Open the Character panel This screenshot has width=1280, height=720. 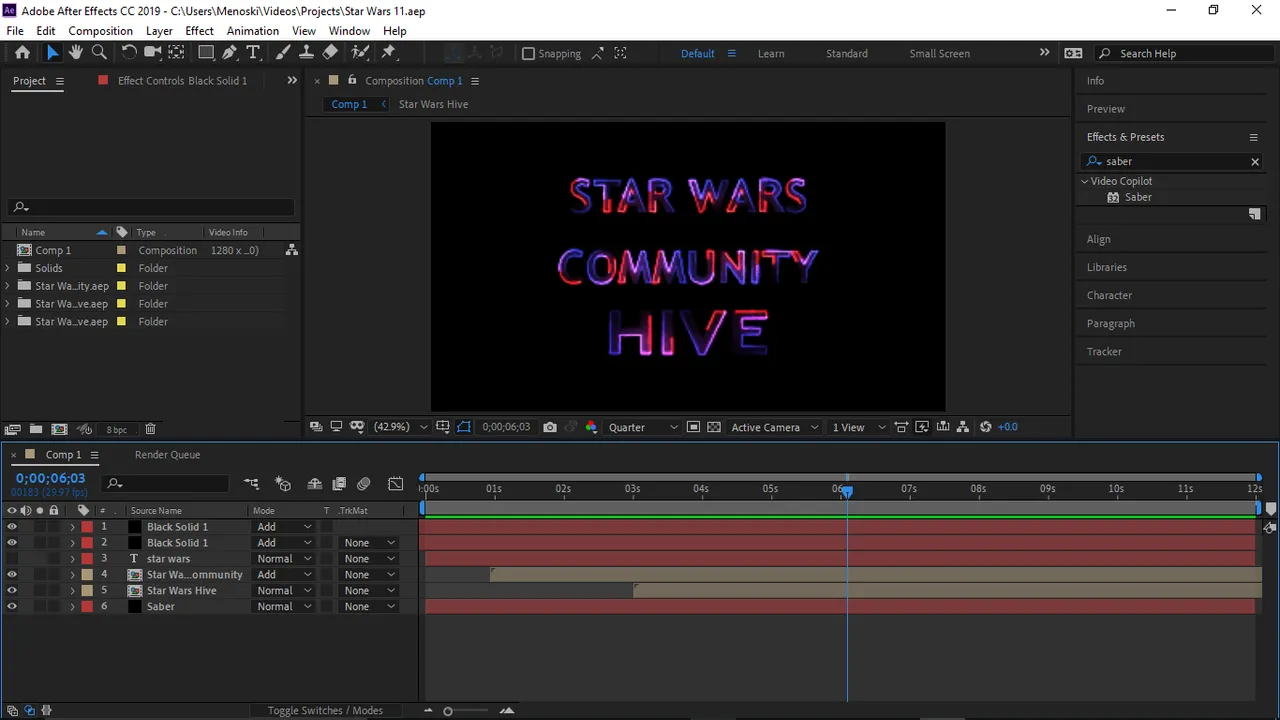1109,296
